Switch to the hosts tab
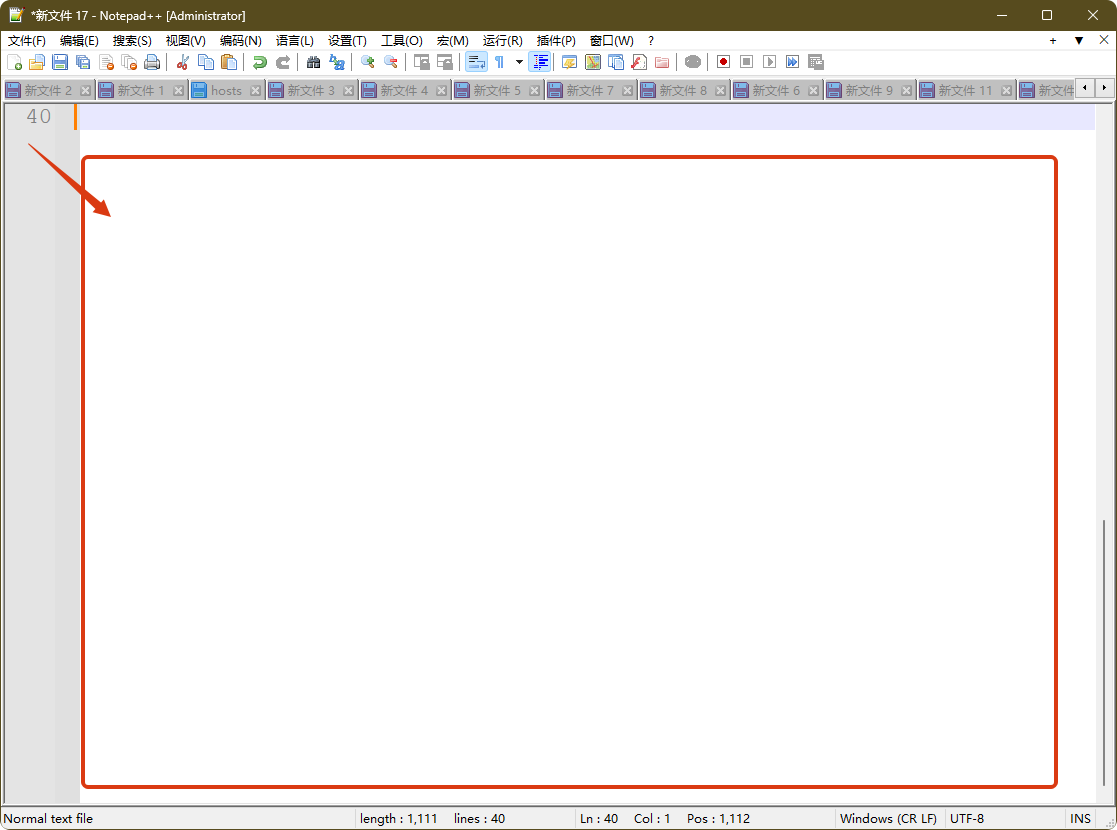 coord(226,90)
